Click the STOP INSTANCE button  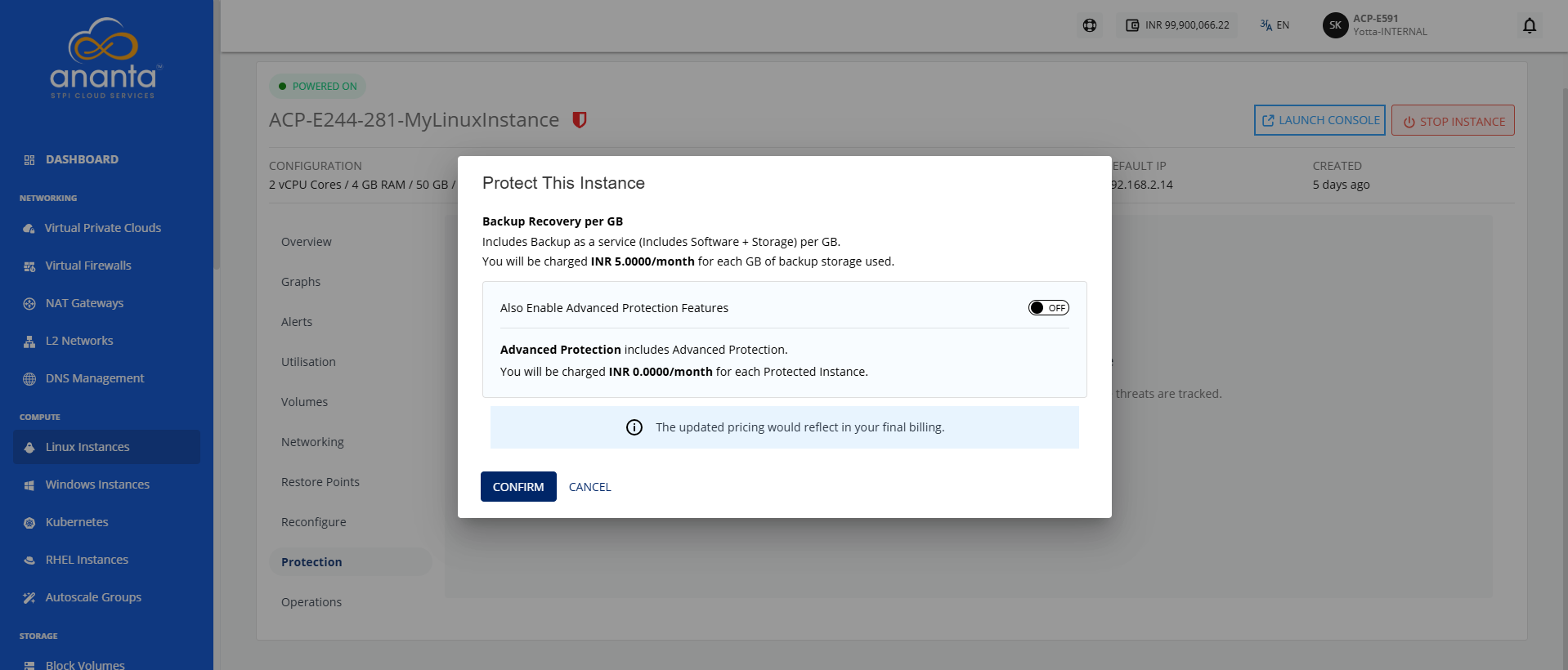(1453, 121)
